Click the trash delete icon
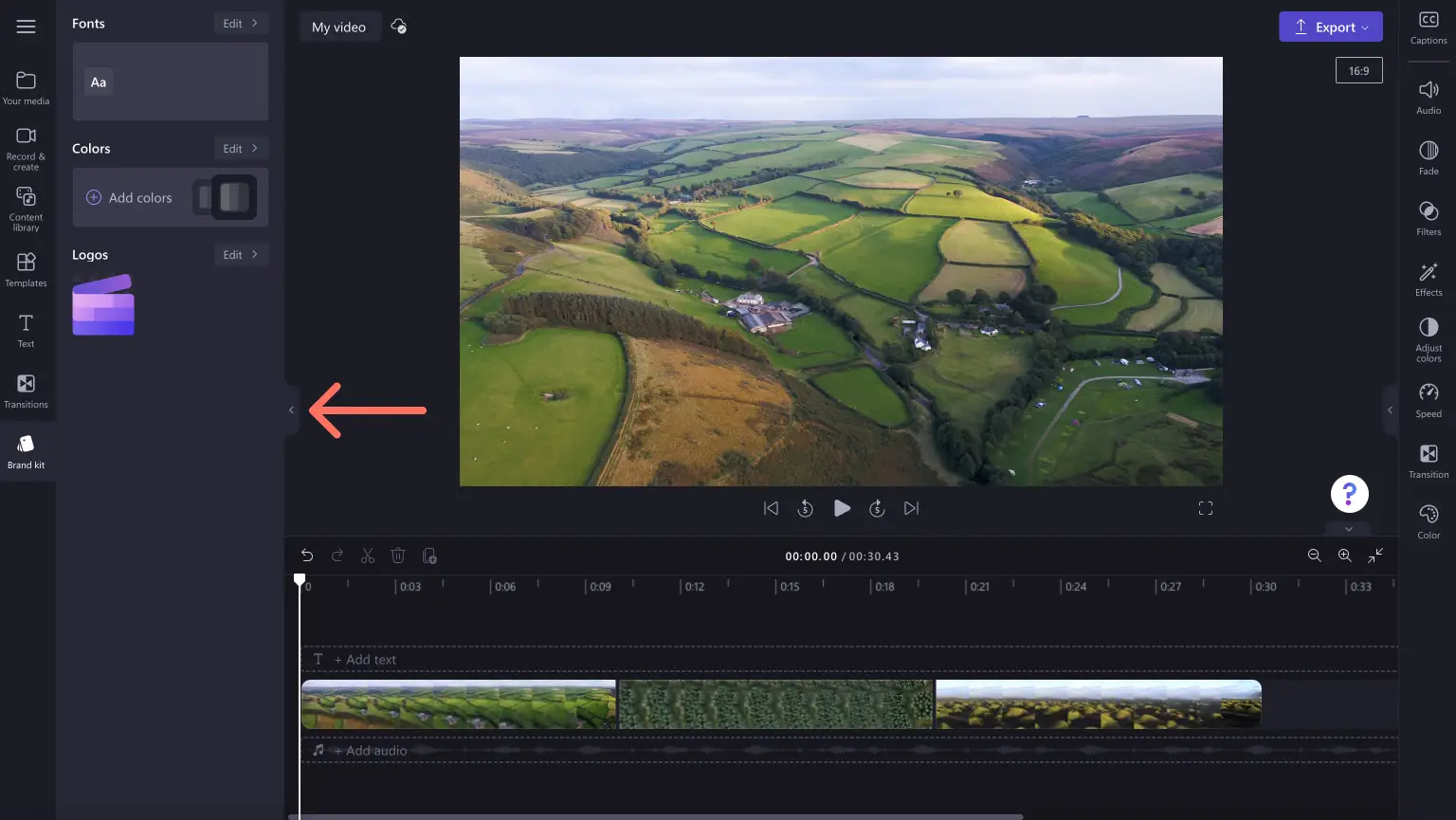This screenshot has height=820, width=1456. pos(398,556)
